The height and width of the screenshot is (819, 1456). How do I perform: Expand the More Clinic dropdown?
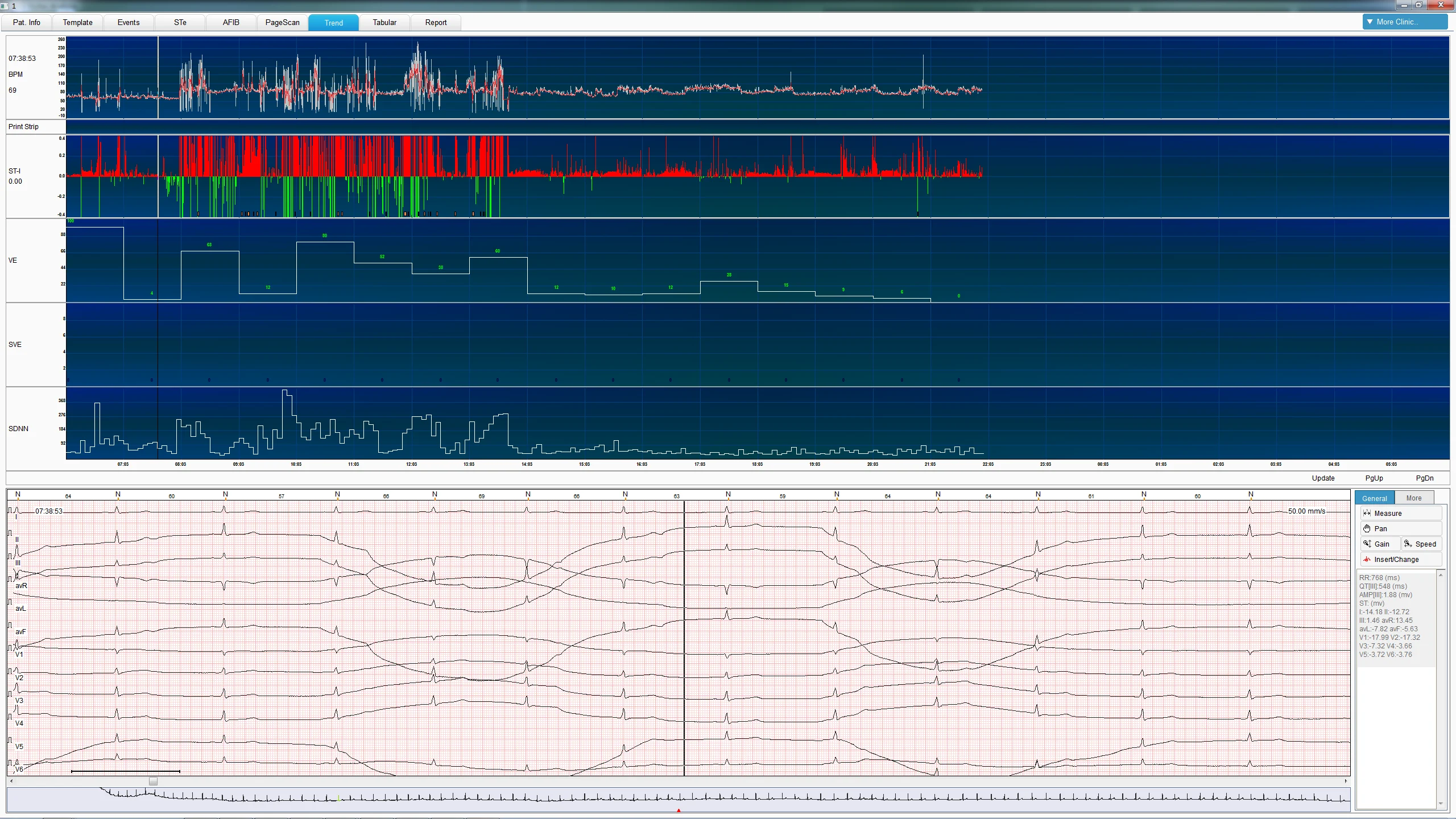[1404, 22]
